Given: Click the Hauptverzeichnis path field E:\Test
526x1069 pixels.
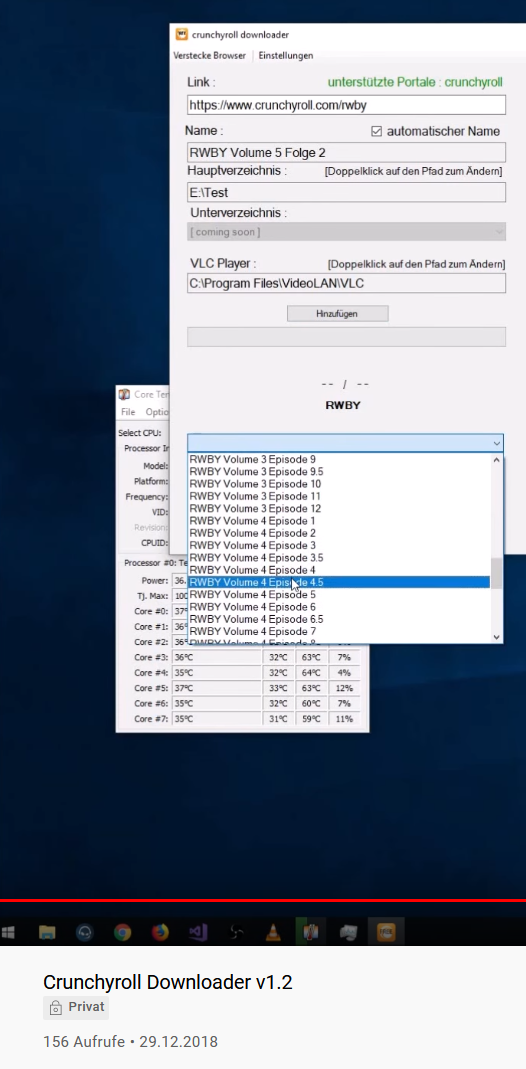Looking at the screenshot, I should tap(346, 192).
